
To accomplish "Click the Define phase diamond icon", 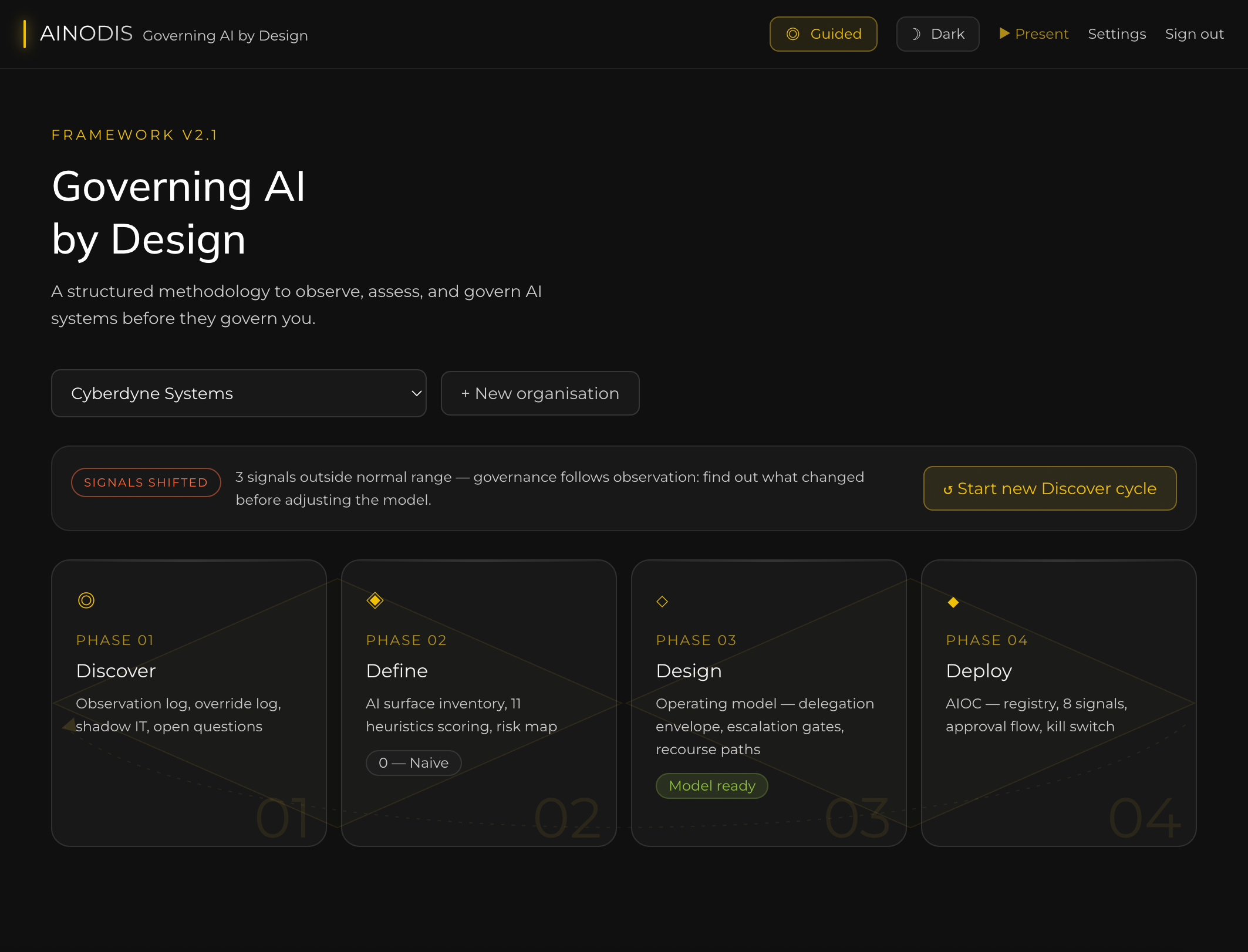I will (x=375, y=600).
